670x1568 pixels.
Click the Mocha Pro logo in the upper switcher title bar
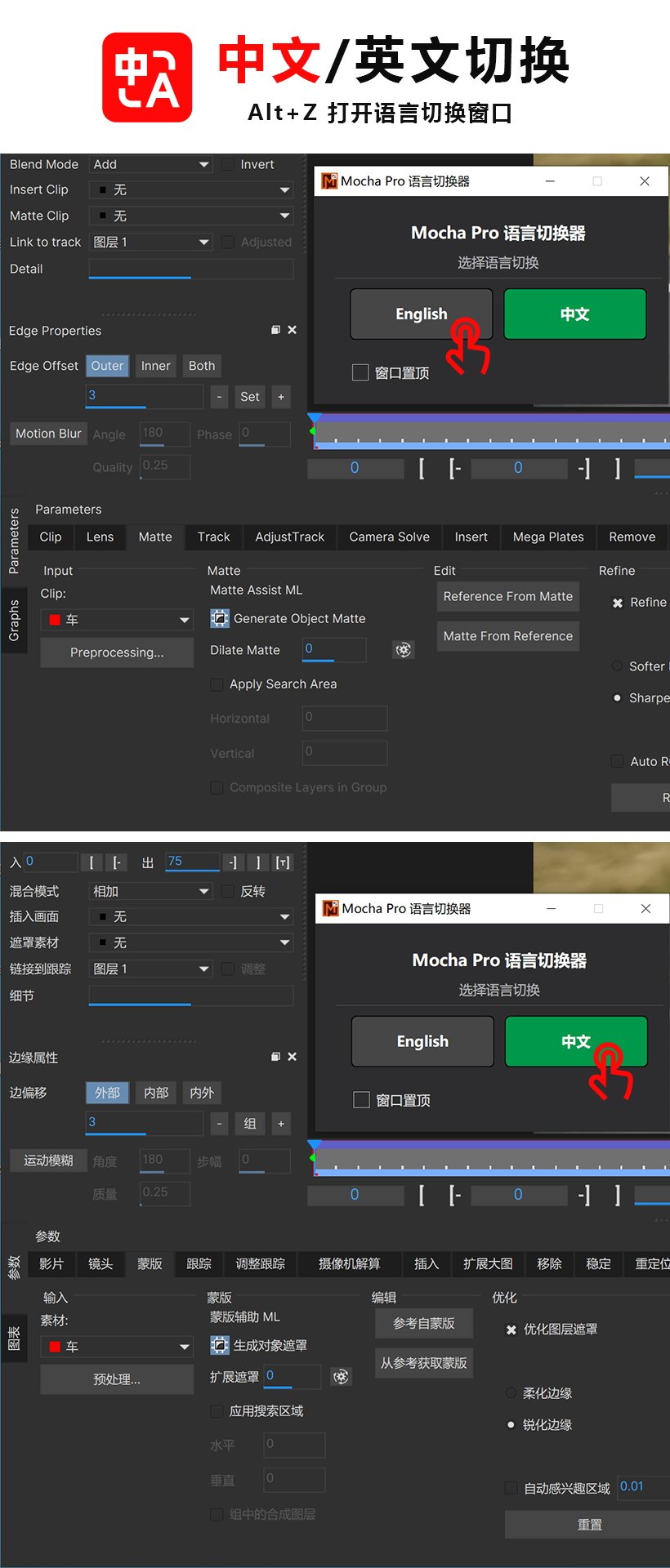point(329,181)
